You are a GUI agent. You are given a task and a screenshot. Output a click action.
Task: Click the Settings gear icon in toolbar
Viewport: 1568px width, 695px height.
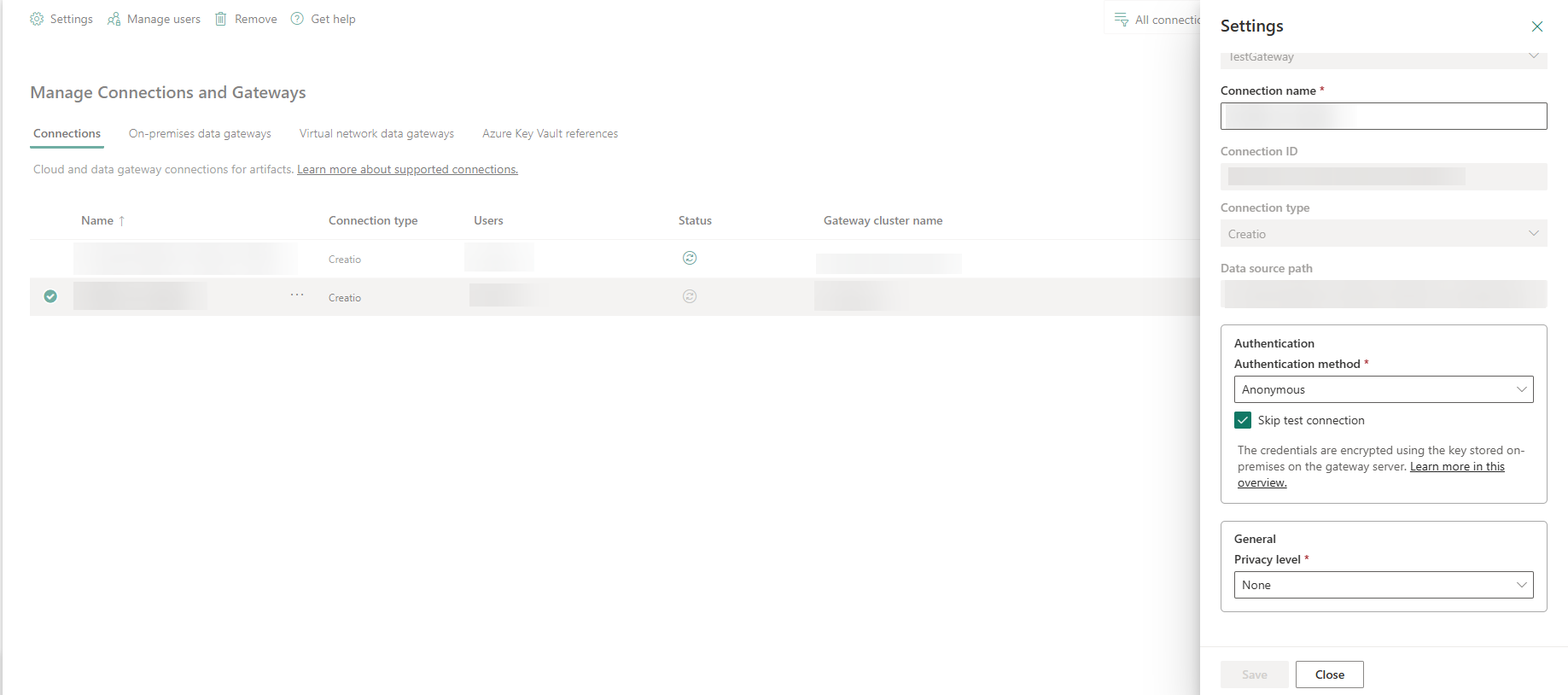(x=37, y=19)
